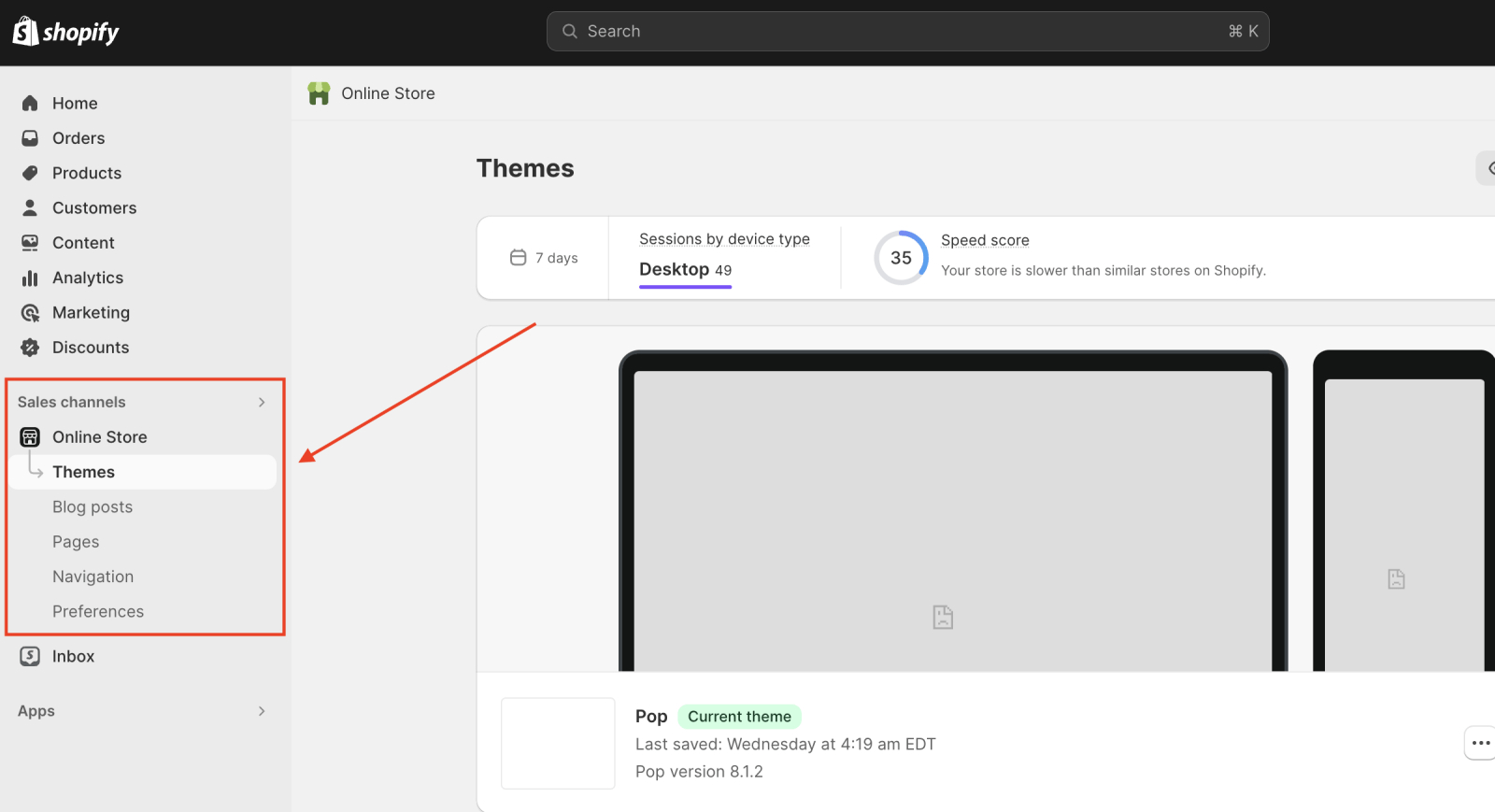Expand the Apps section chevron

tap(262, 711)
